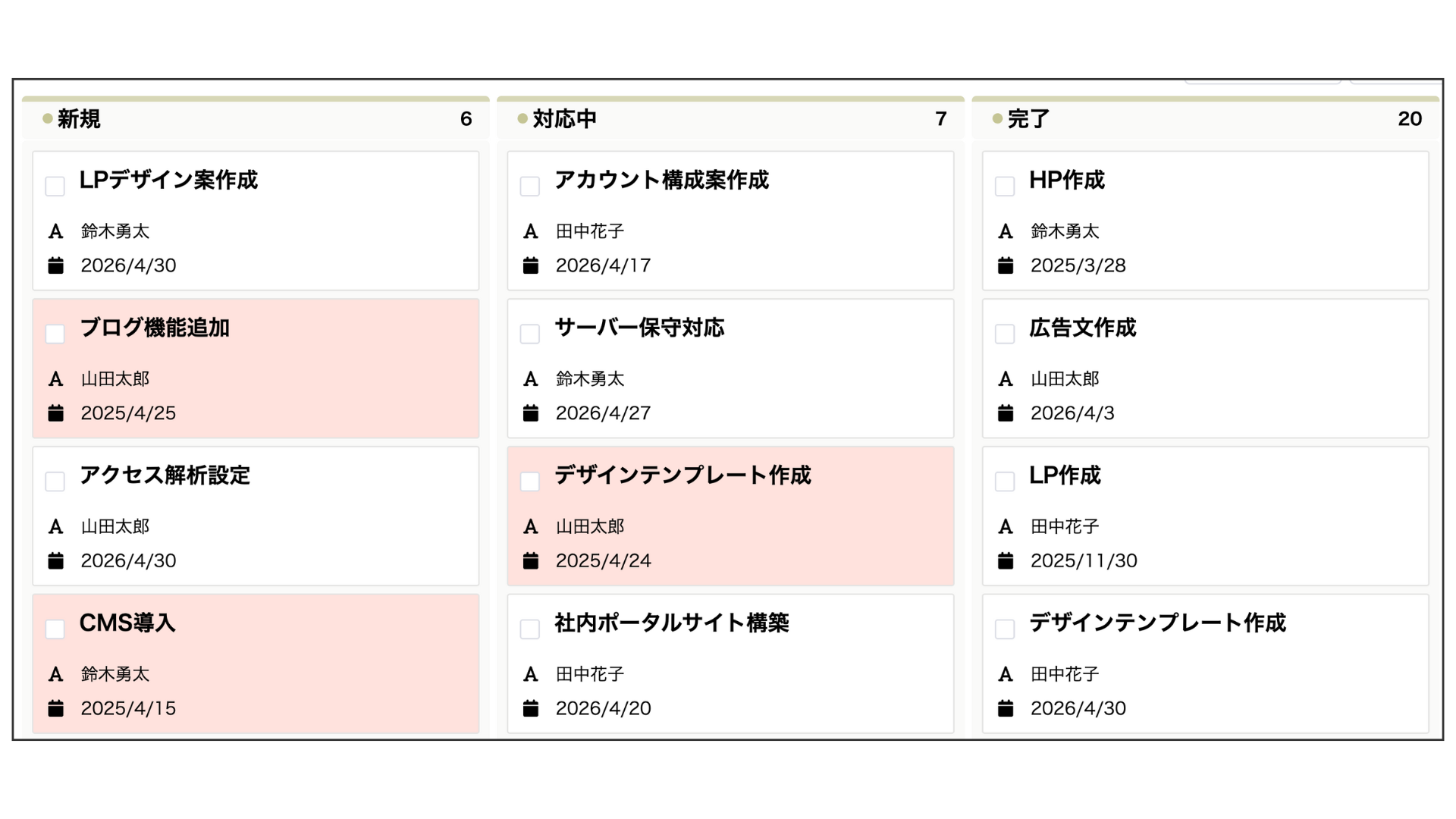Open the アクセス解析設定 task title
The width and height of the screenshot is (1456, 819).
165,475
